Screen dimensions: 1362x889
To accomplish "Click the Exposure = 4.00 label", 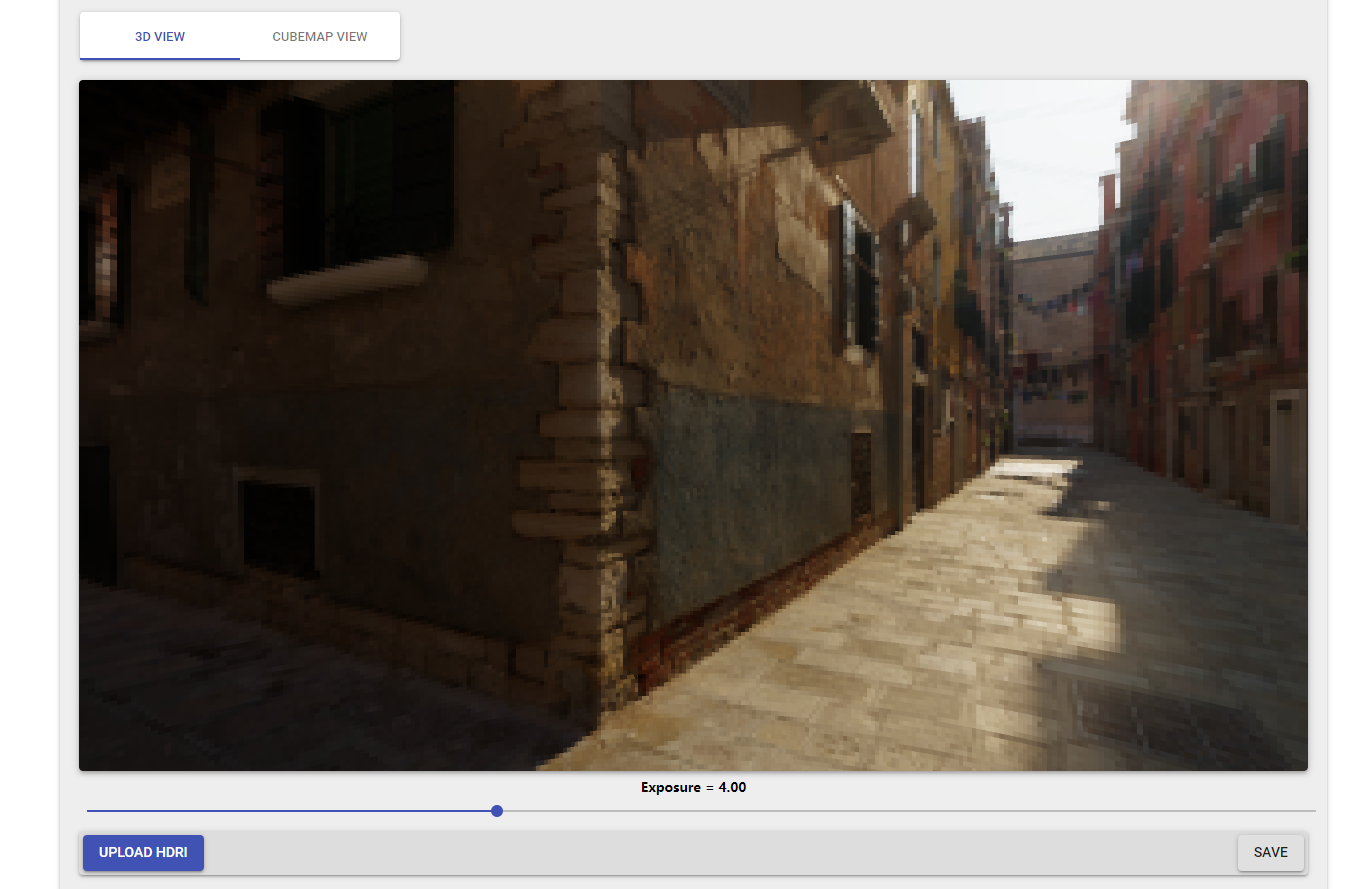I will click(x=693, y=787).
